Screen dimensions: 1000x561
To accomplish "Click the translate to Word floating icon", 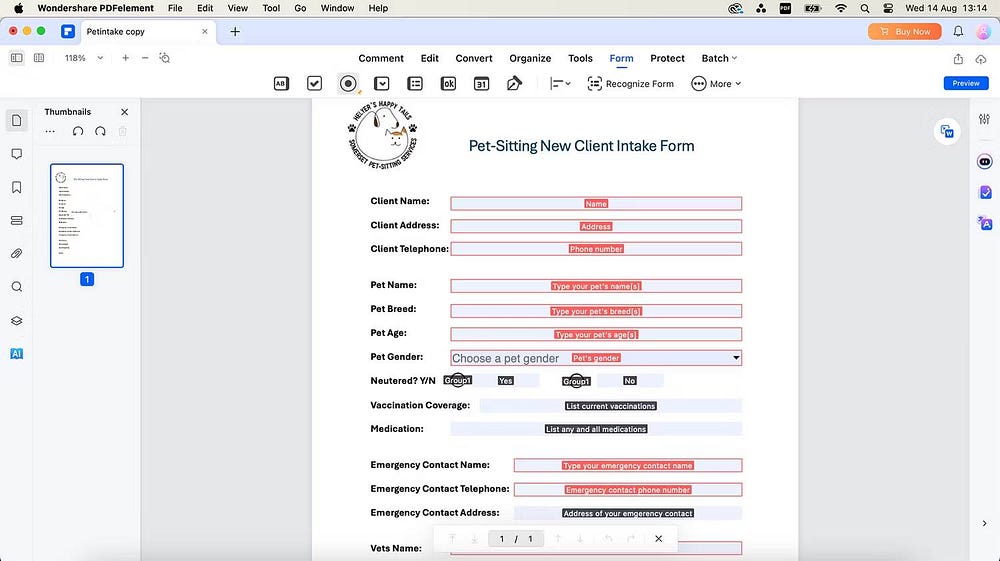I will point(947,131).
